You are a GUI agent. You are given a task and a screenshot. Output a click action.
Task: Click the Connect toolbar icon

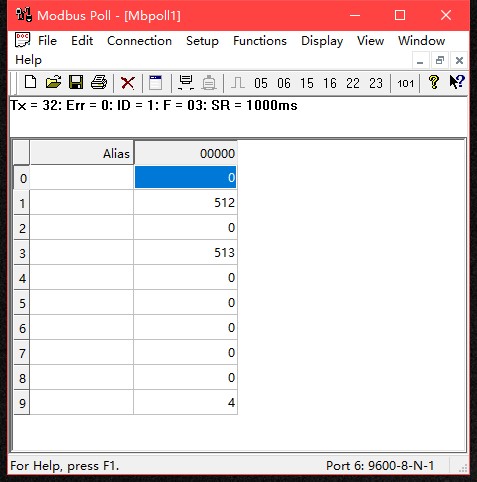click(186, 83)
